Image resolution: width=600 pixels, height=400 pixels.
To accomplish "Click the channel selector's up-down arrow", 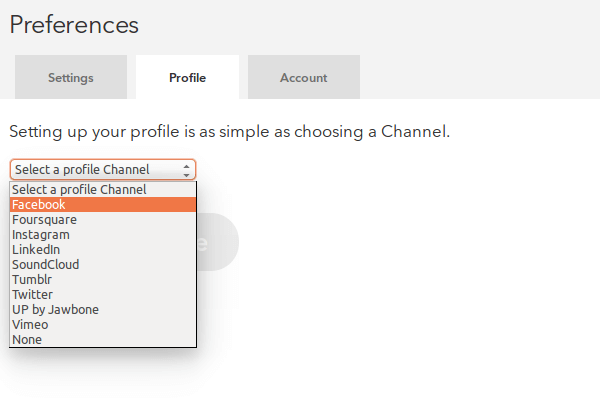I will [187, 170].
